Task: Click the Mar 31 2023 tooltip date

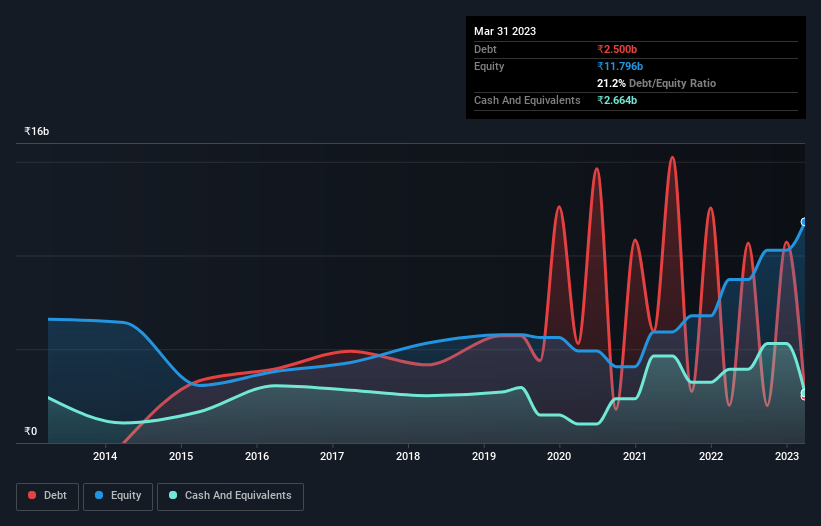Action: point(505,31)
